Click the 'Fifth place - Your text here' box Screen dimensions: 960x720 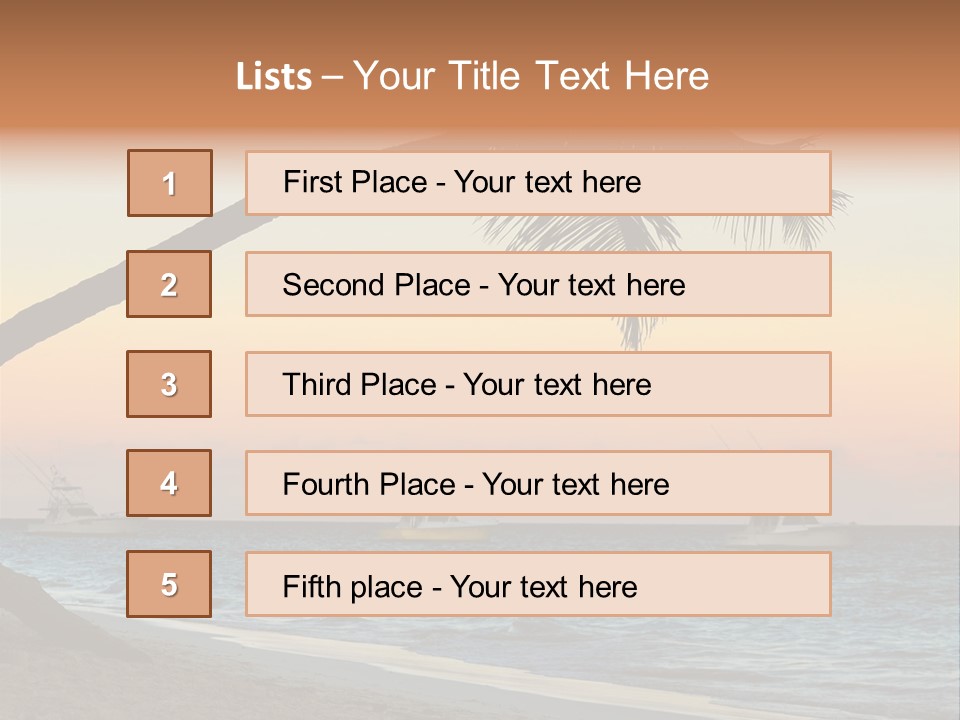pyautogui.click(x=538, y=584)
